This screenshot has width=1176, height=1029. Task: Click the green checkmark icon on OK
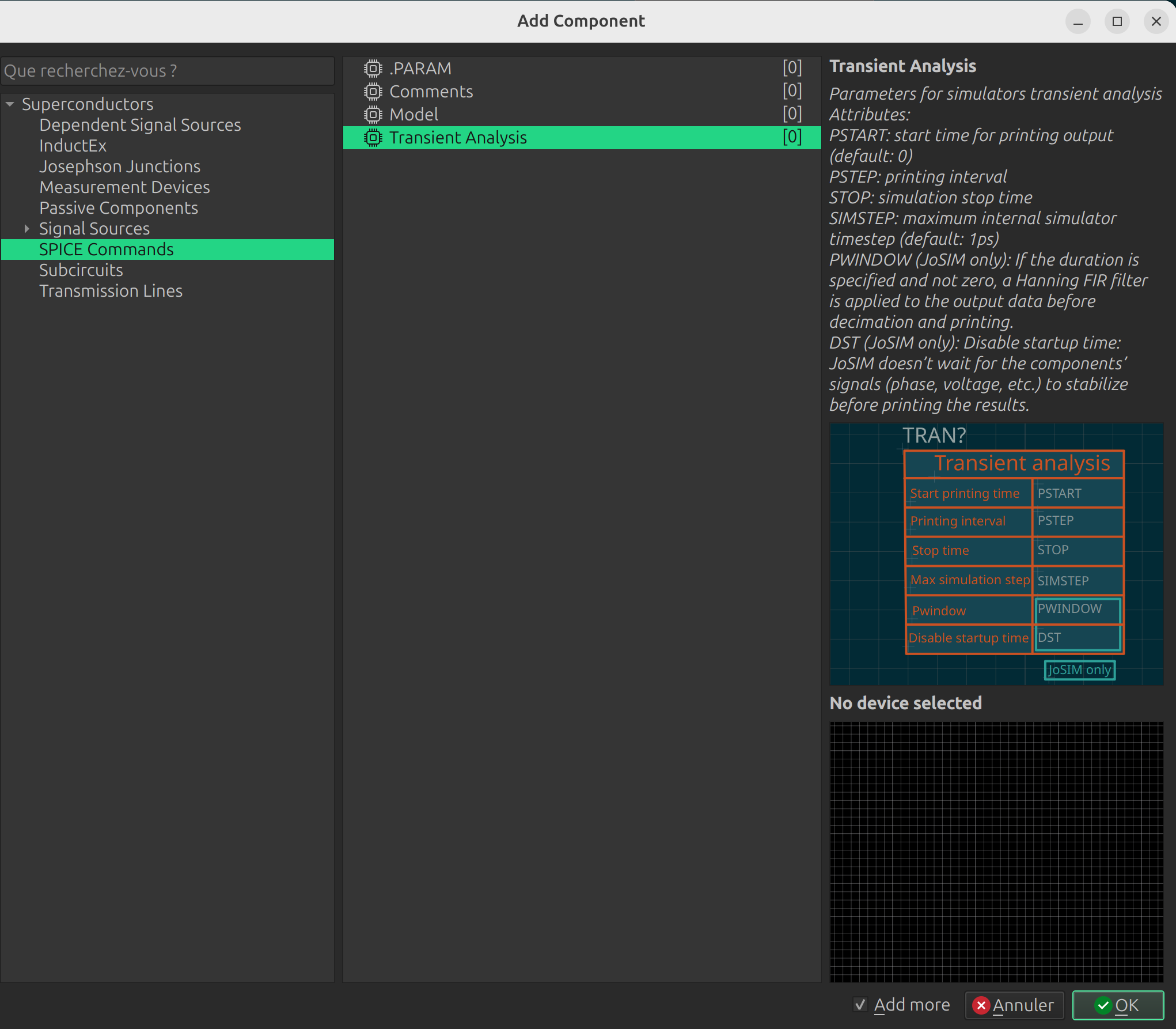[x=1103, y=1005]
